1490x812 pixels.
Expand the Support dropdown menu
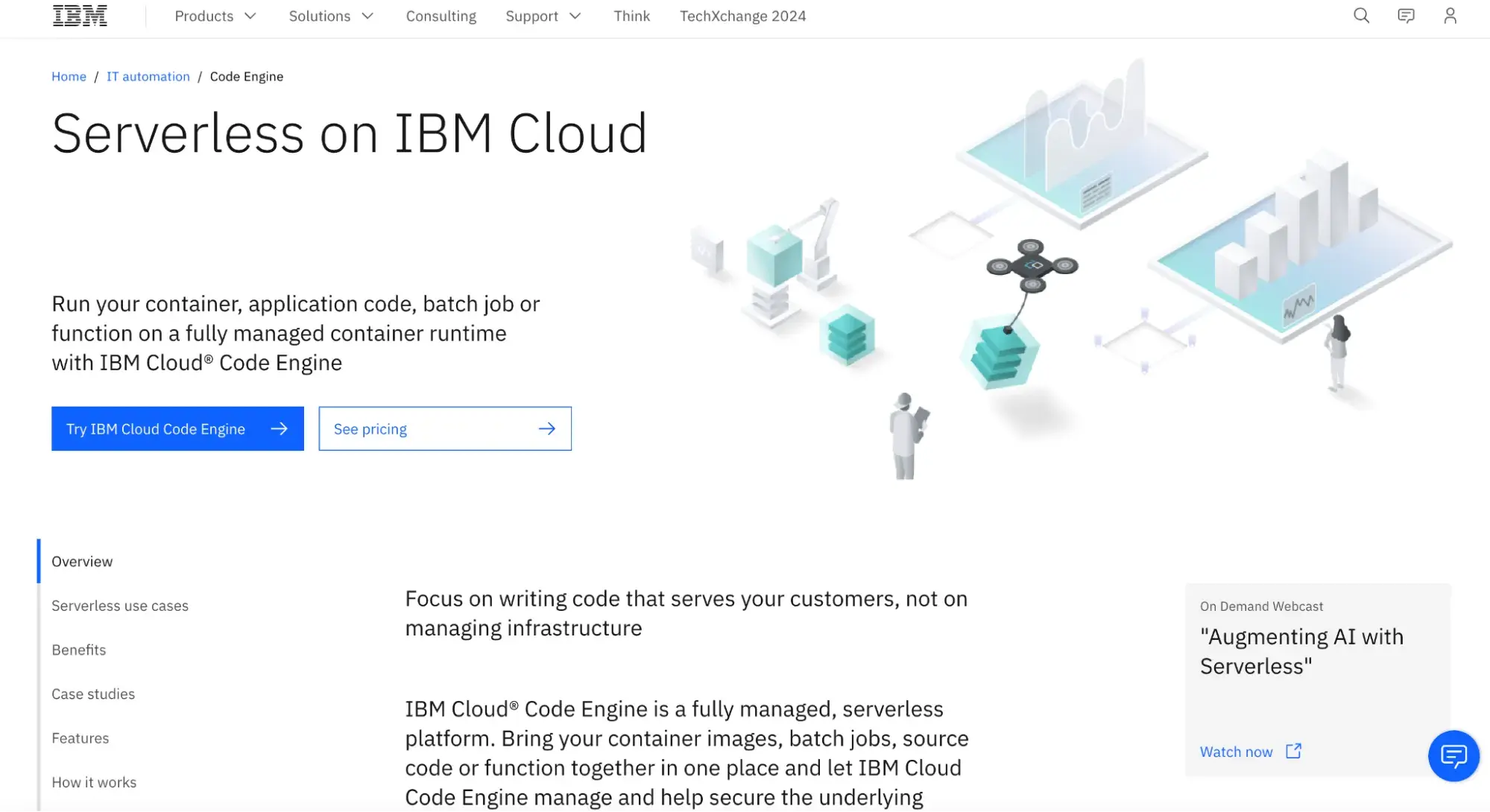(544, 15)
